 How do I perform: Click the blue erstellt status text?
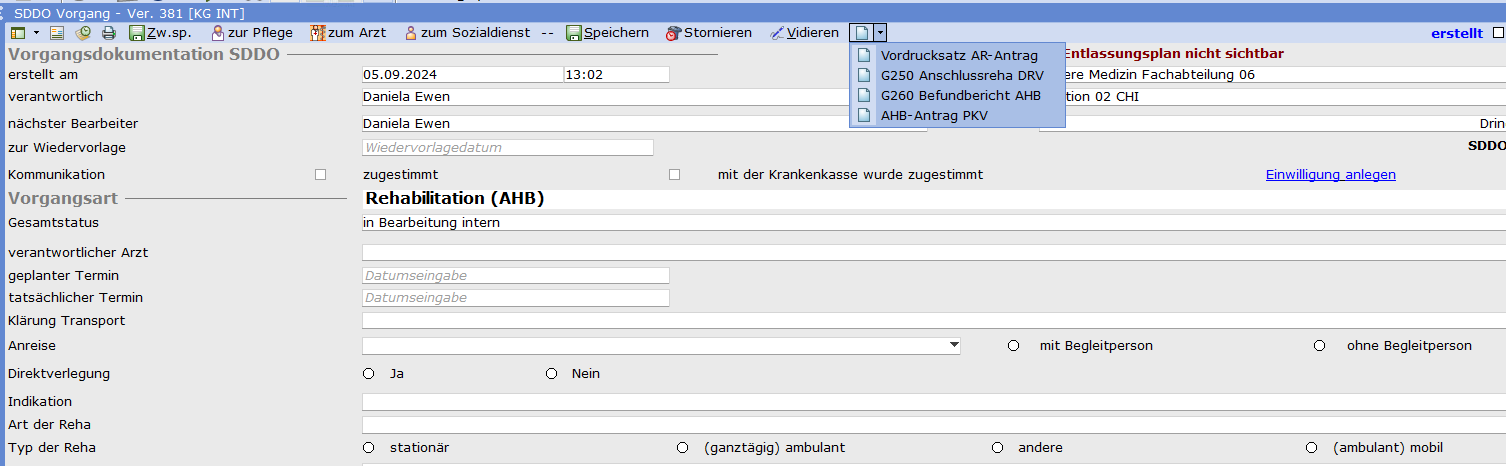click(x=1457, y=33)
